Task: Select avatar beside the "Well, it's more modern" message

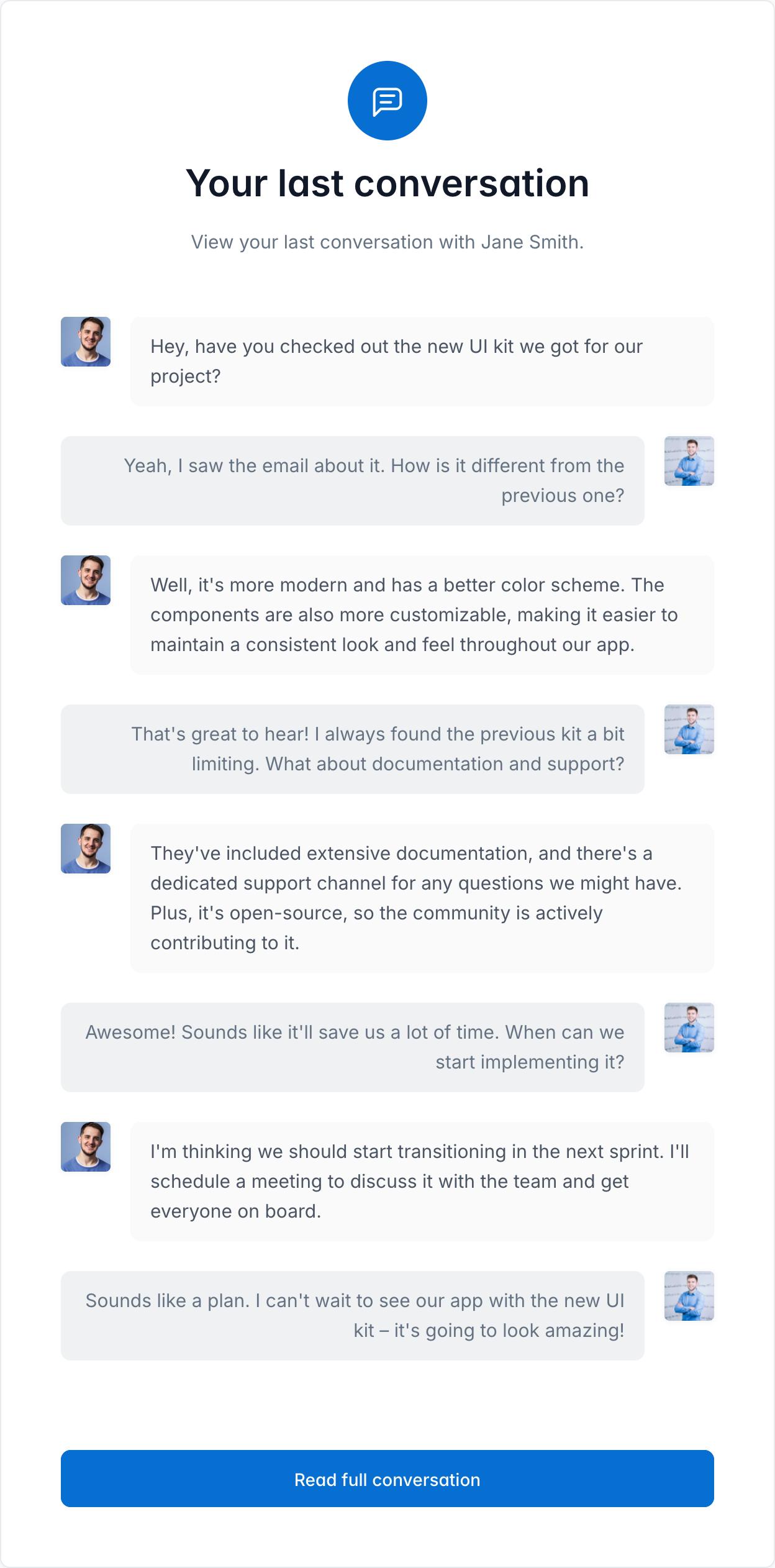Action: coord(86,580)
